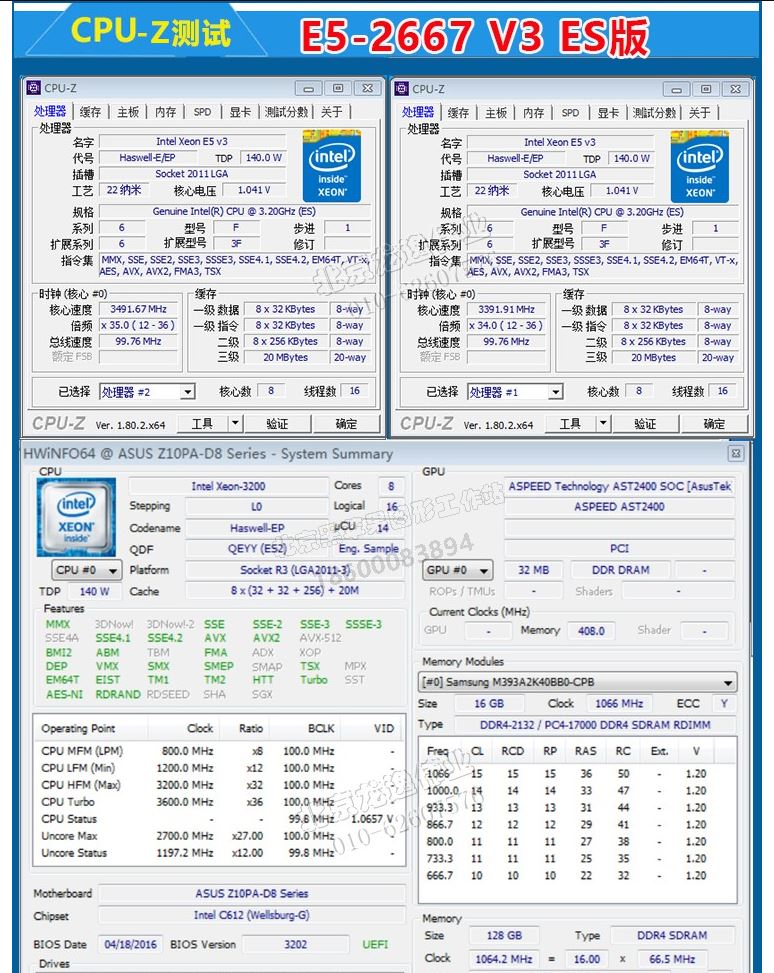The height and width of the screenshot is (973, 774).
Task: Open the 处理器 #1 selection dropdown
Action: click(556, 392)
